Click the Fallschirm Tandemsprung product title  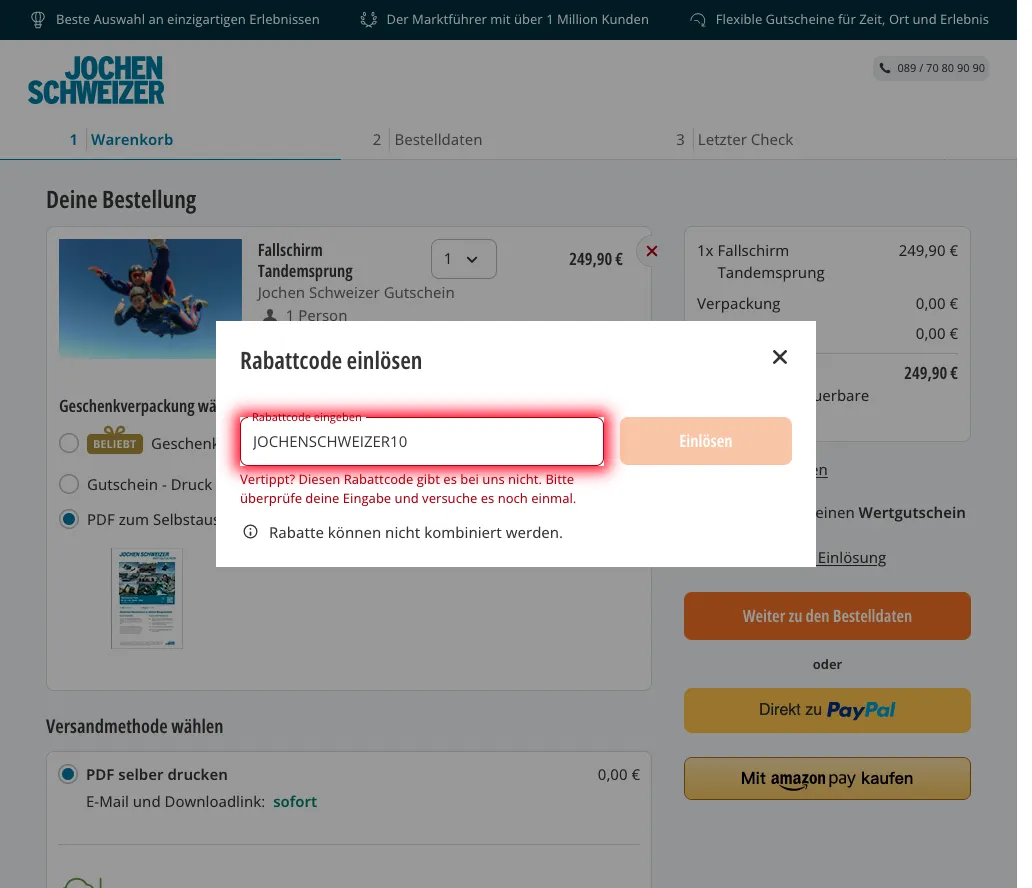point(305,261)
